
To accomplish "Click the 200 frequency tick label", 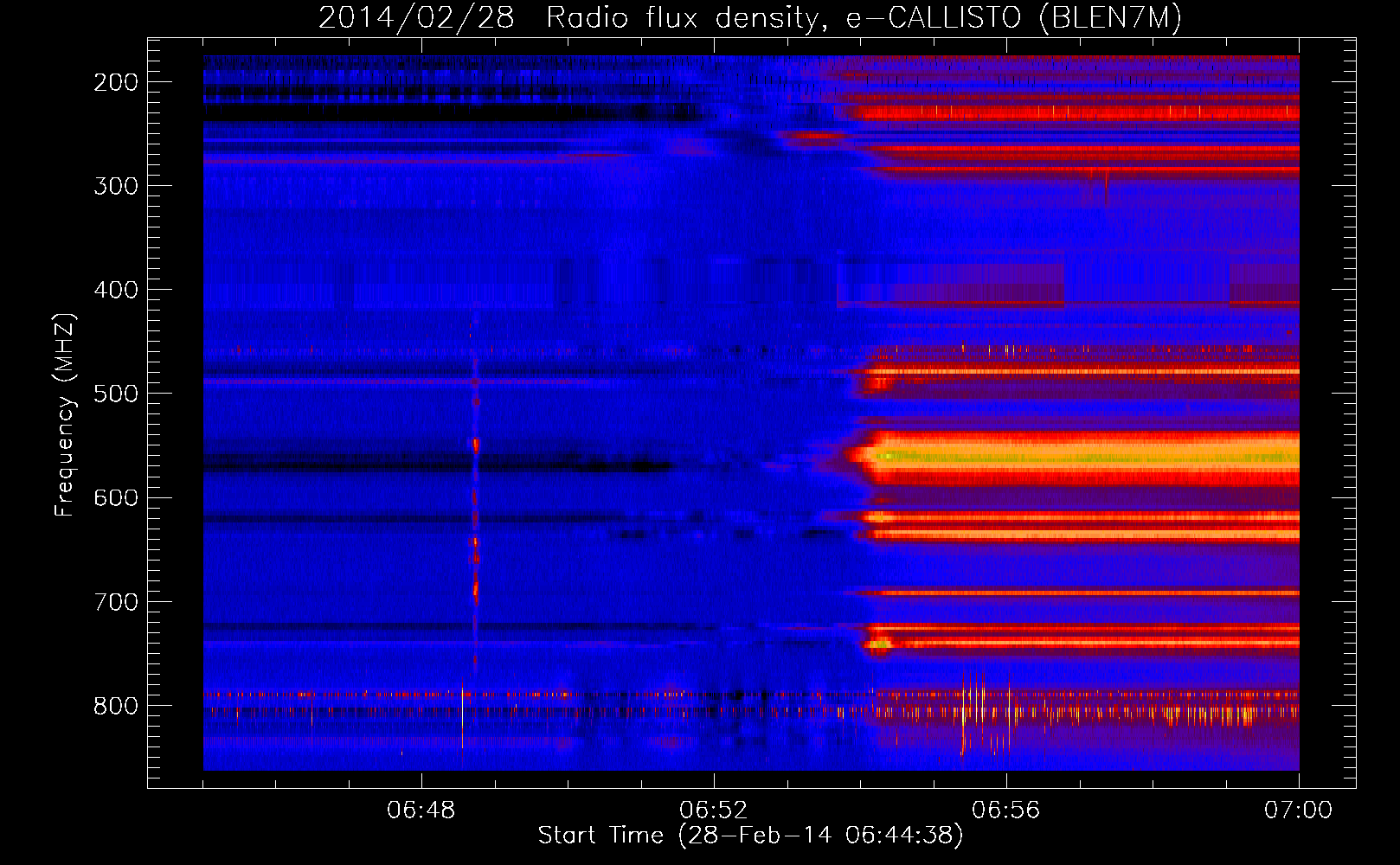I will coord(116,82).
